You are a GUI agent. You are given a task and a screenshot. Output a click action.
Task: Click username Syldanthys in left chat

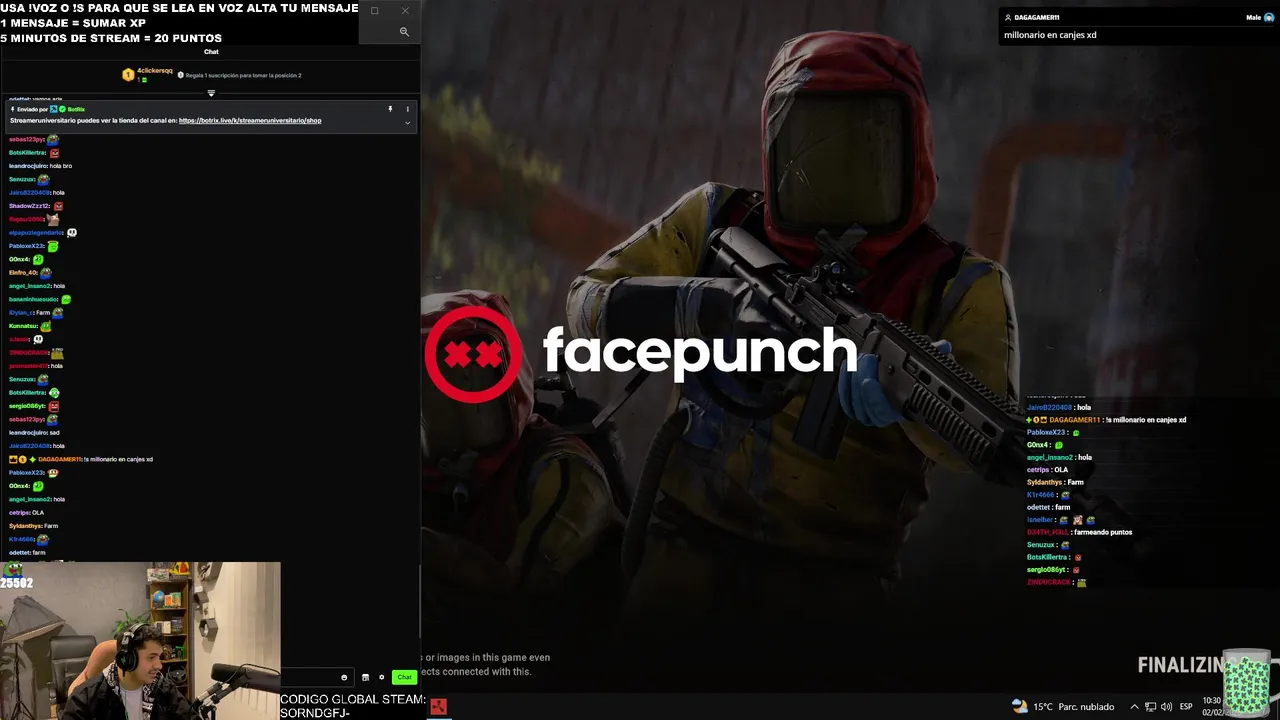coord(25,526)
